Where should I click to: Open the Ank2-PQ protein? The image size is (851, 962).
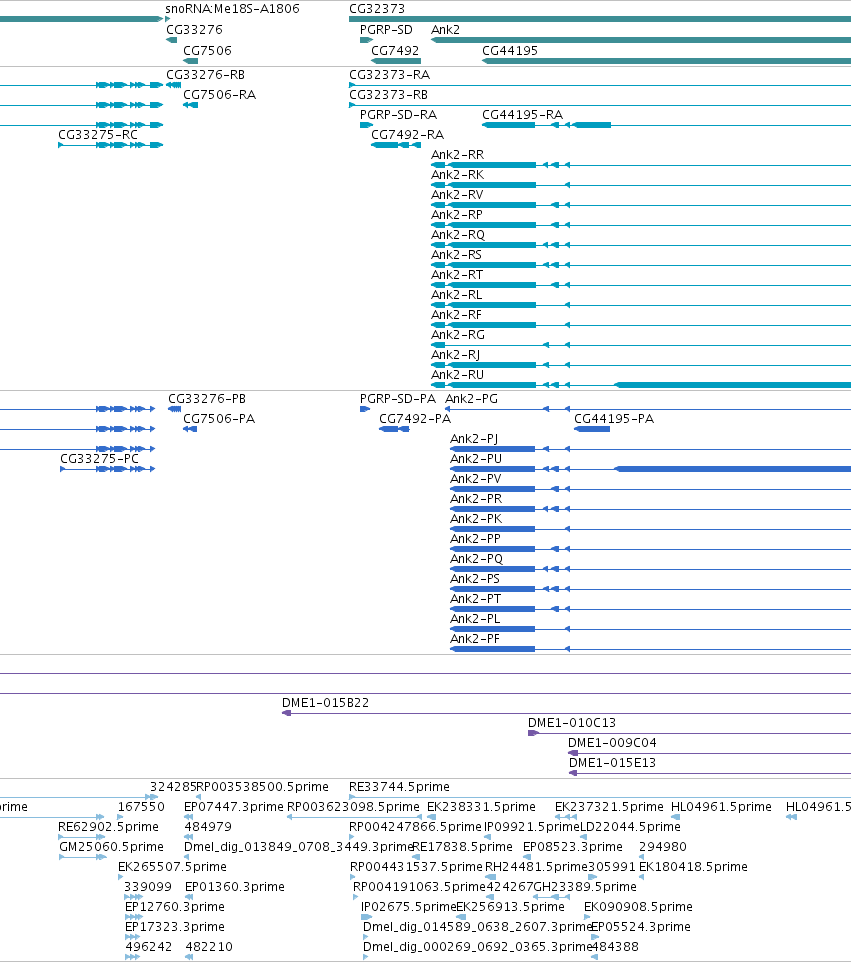650,569
